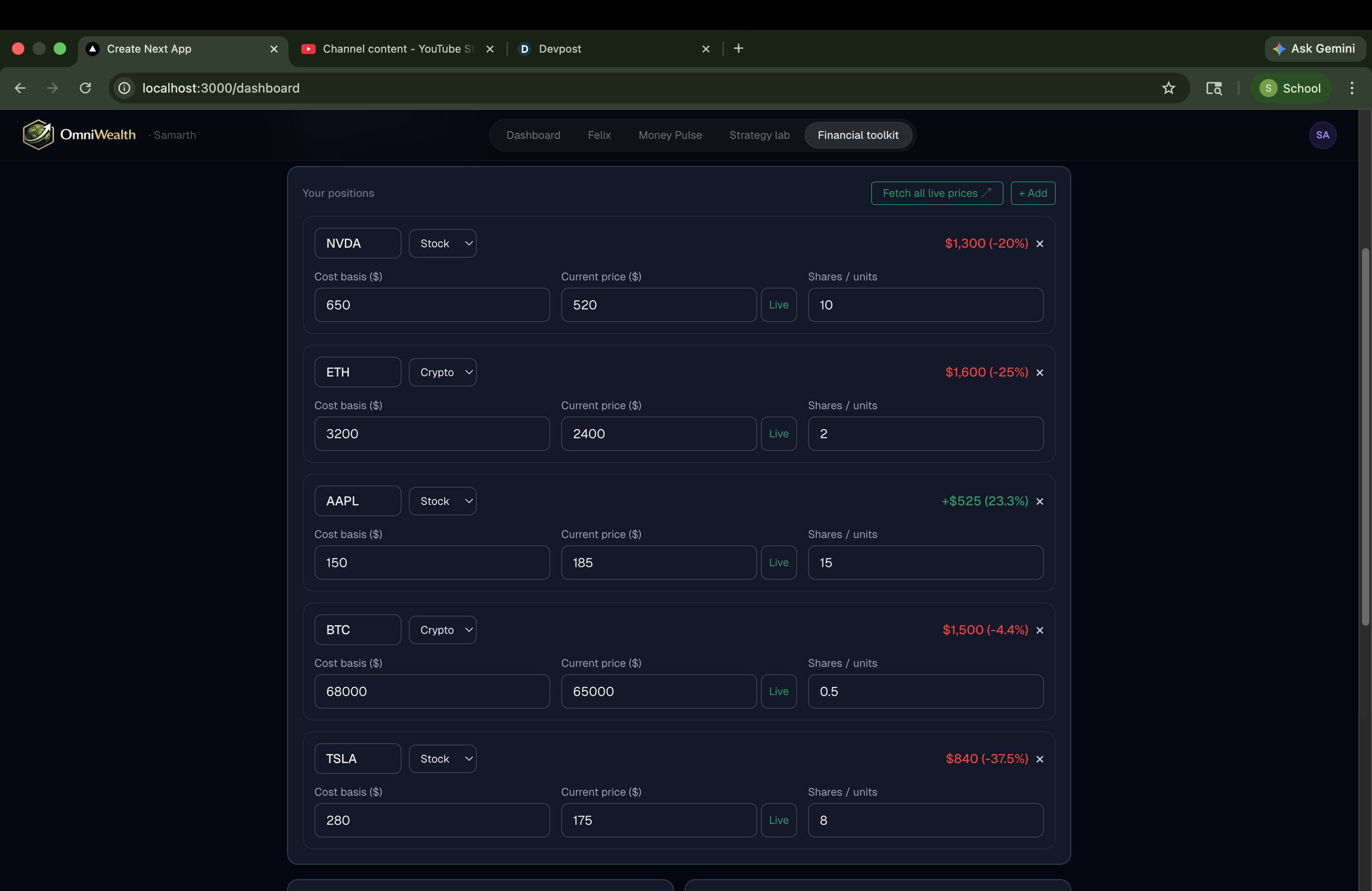Change TSLA asset type dropdown

[442, 759]
